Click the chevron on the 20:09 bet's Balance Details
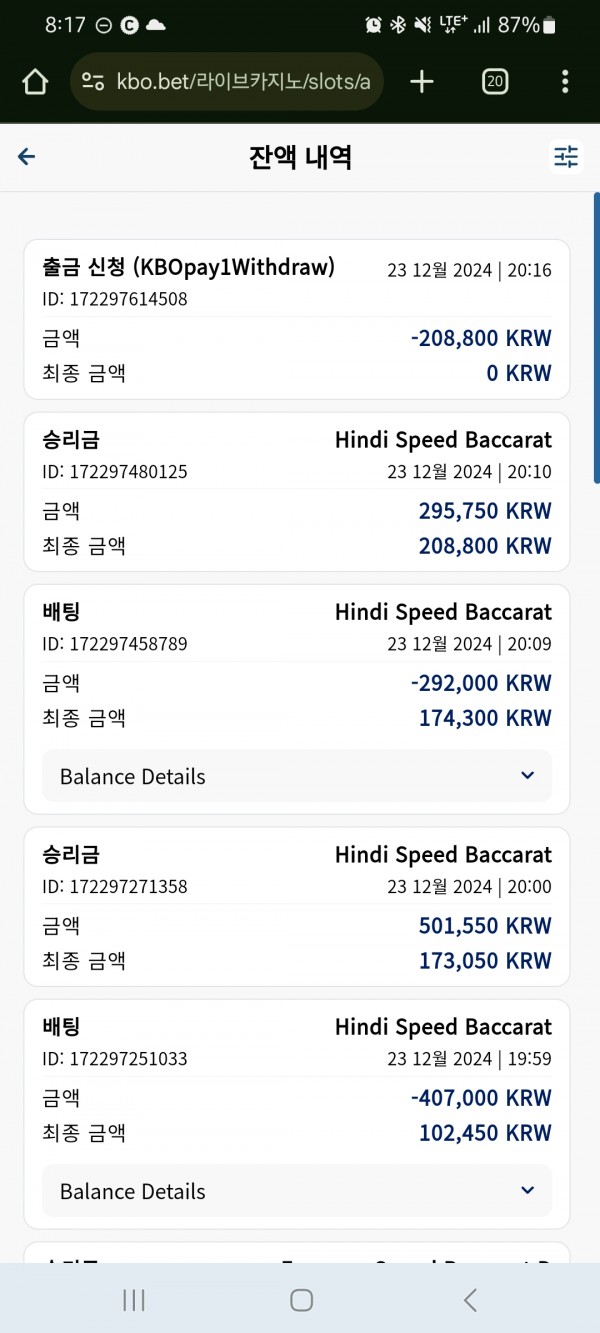The height and width of the screenshot is (1333, 600). tap(528, 776)
